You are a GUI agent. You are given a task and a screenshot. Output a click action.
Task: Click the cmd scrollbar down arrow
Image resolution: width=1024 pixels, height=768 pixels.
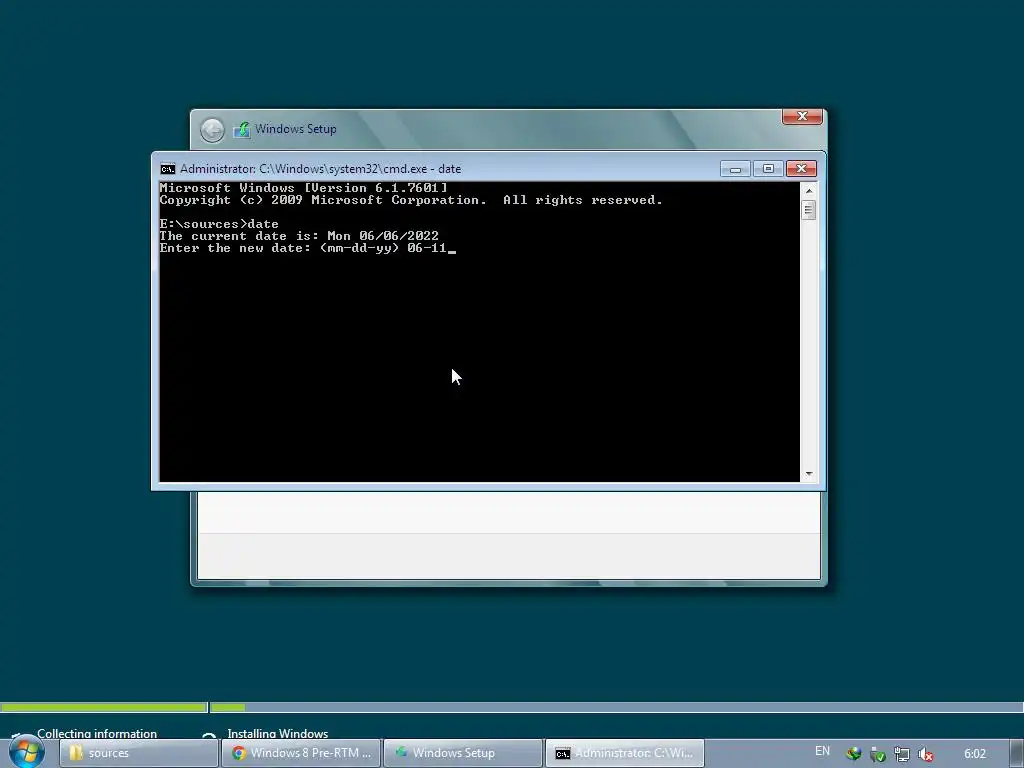click(x=809, y=474)
